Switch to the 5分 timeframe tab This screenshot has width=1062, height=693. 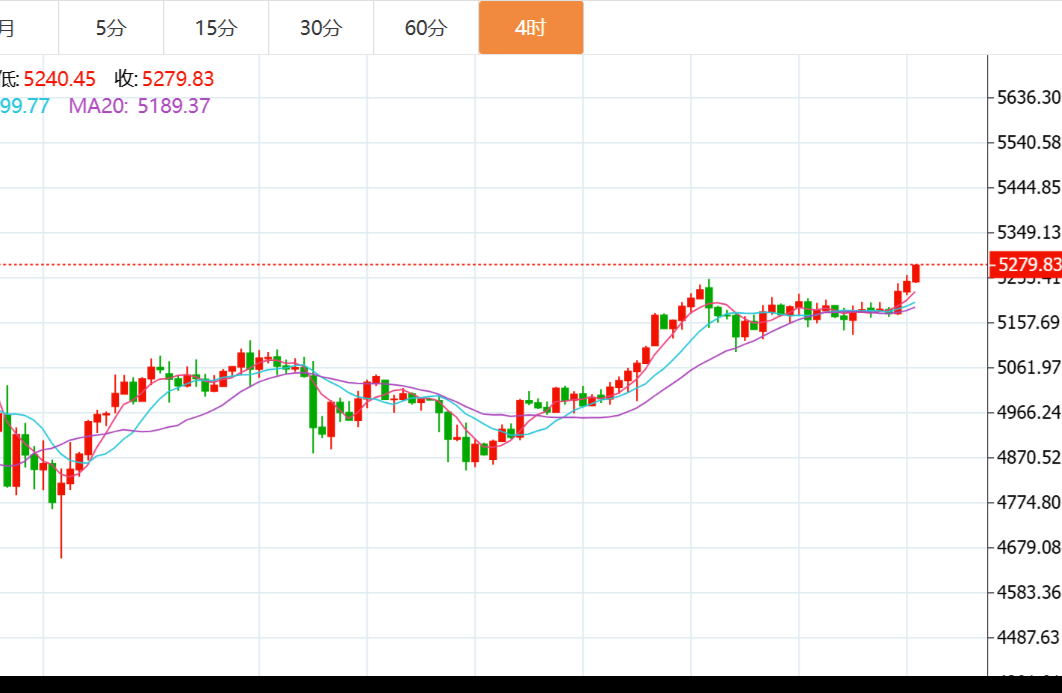click(111, 28)
